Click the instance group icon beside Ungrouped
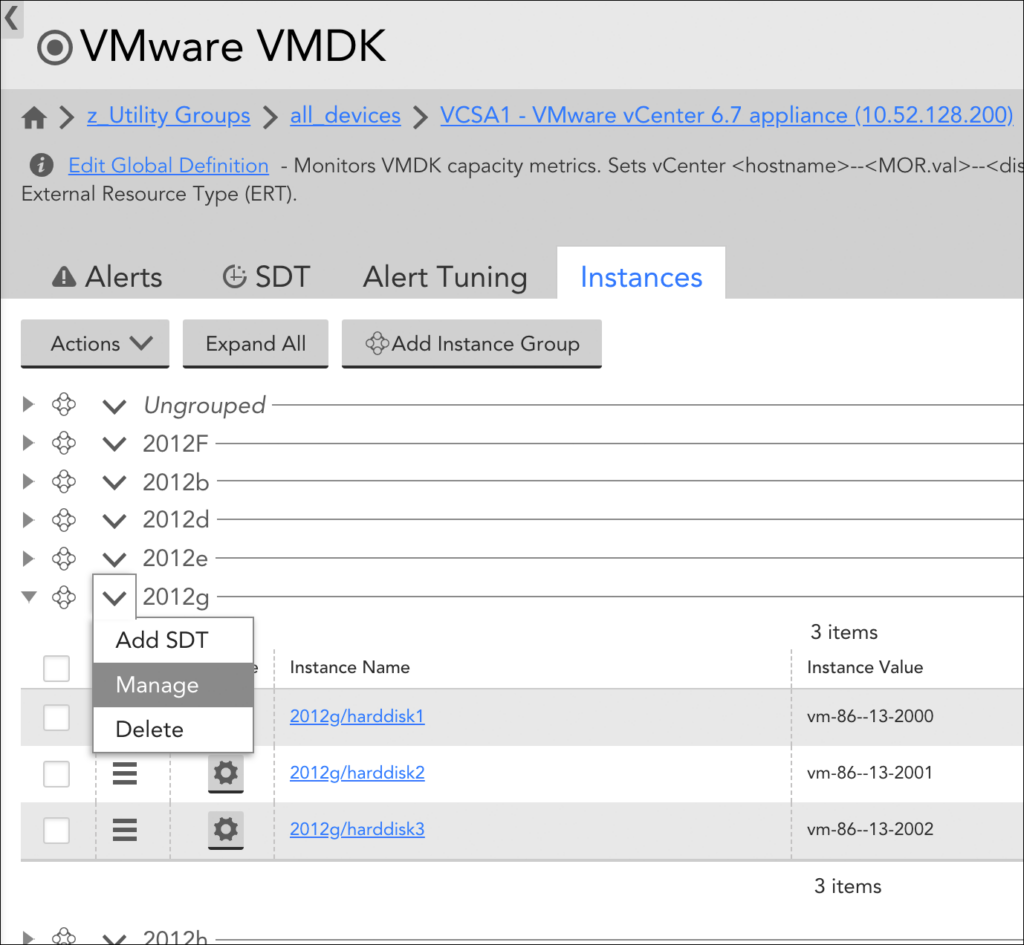Screen dimensions: 1024x945 coord(64,405)
